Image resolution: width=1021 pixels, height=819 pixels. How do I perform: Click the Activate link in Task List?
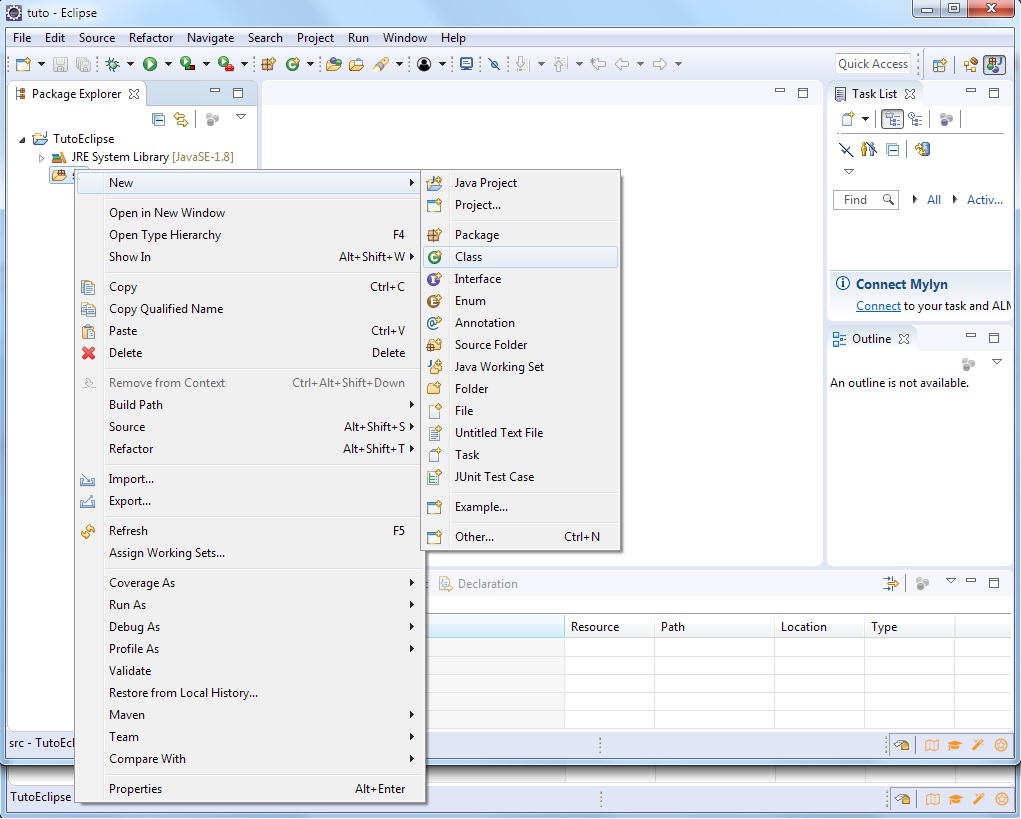(x=984, y=200)
